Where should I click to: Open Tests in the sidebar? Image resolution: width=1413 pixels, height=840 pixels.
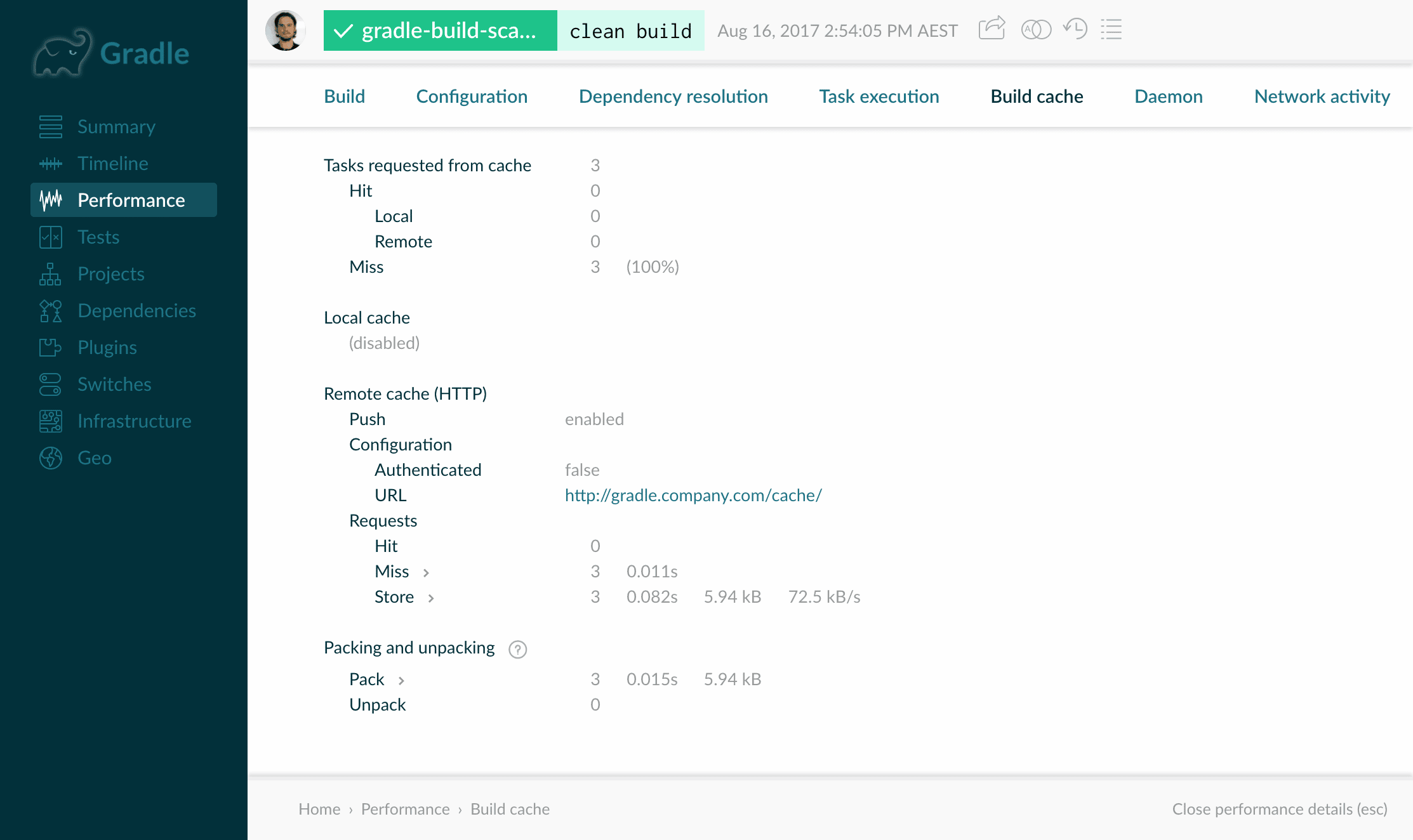point(98,237)
